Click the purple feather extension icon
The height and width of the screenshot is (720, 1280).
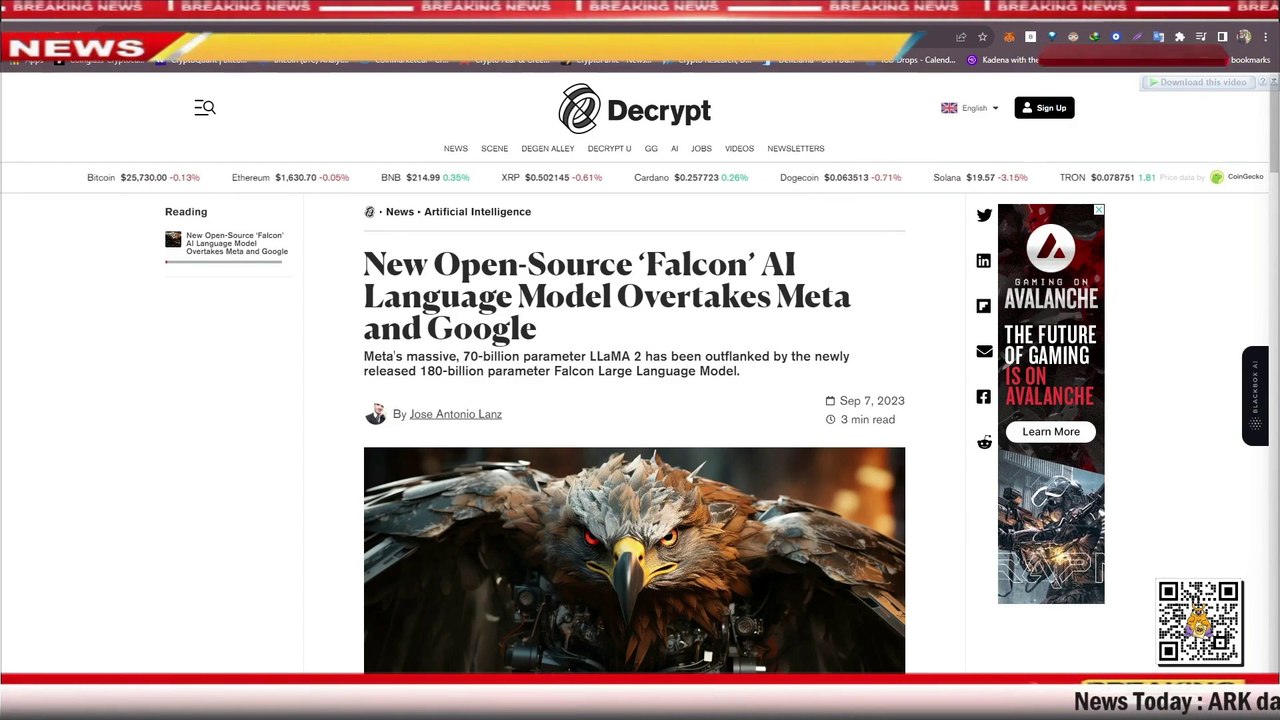[x=1137, y=37]
